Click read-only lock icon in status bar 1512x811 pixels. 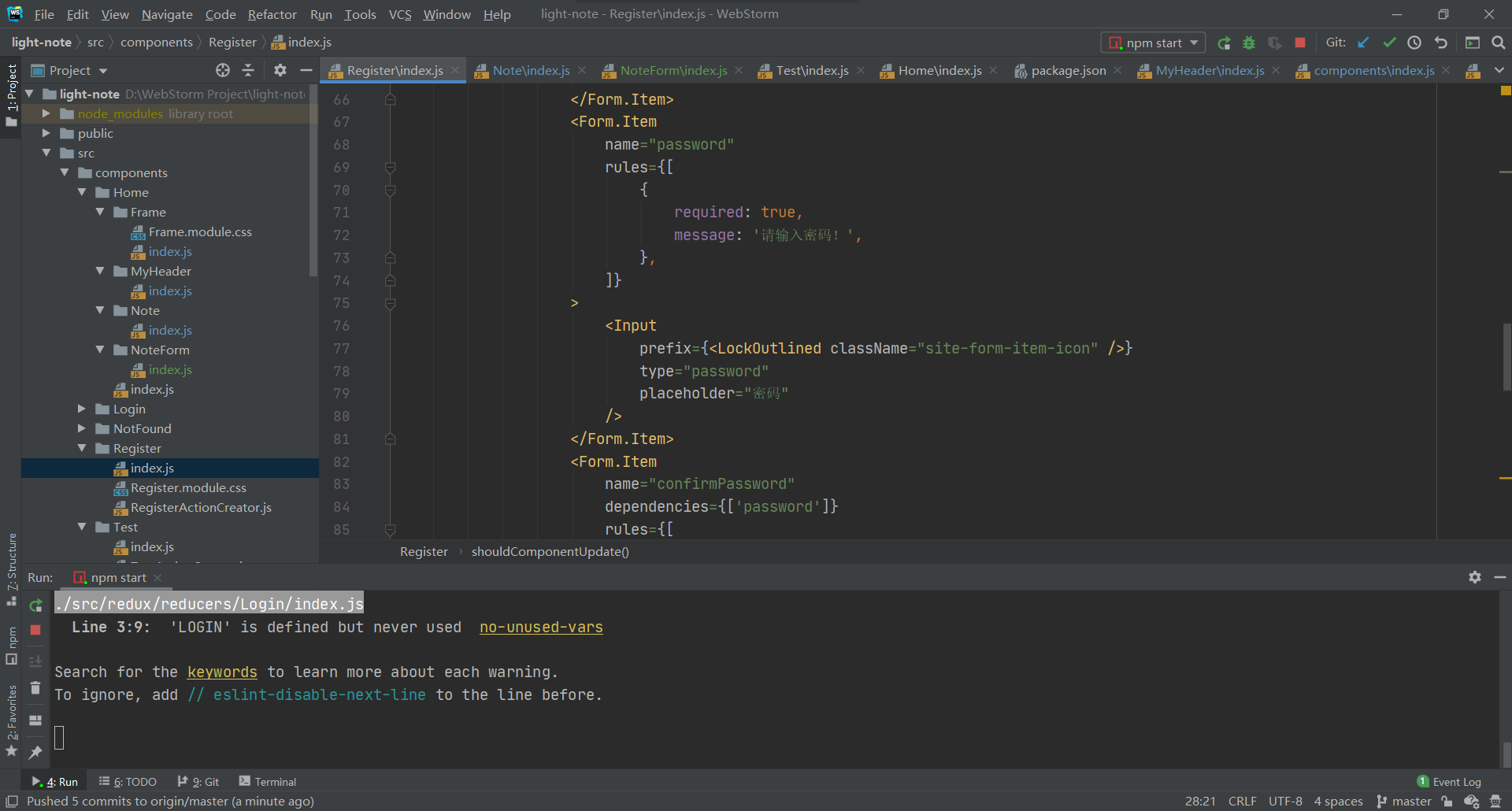pyautogui.click(x=1447, y=802)
